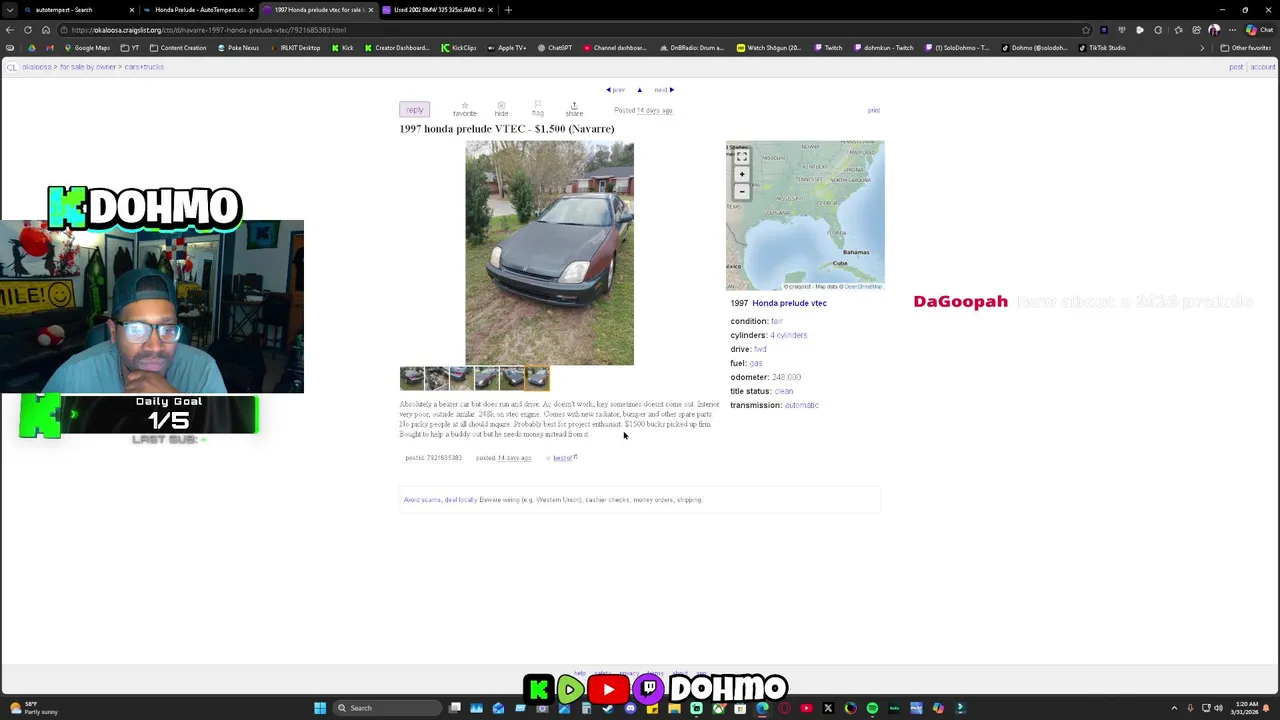Click the '4 cylinders' link
1280x720 pixels.
tap(788, 335)
